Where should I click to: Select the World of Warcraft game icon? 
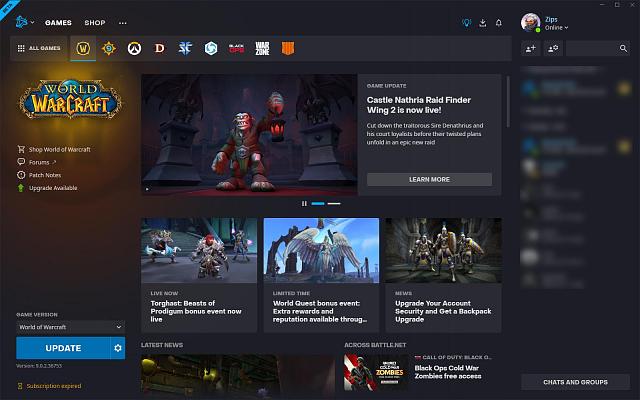click(83, 48)
